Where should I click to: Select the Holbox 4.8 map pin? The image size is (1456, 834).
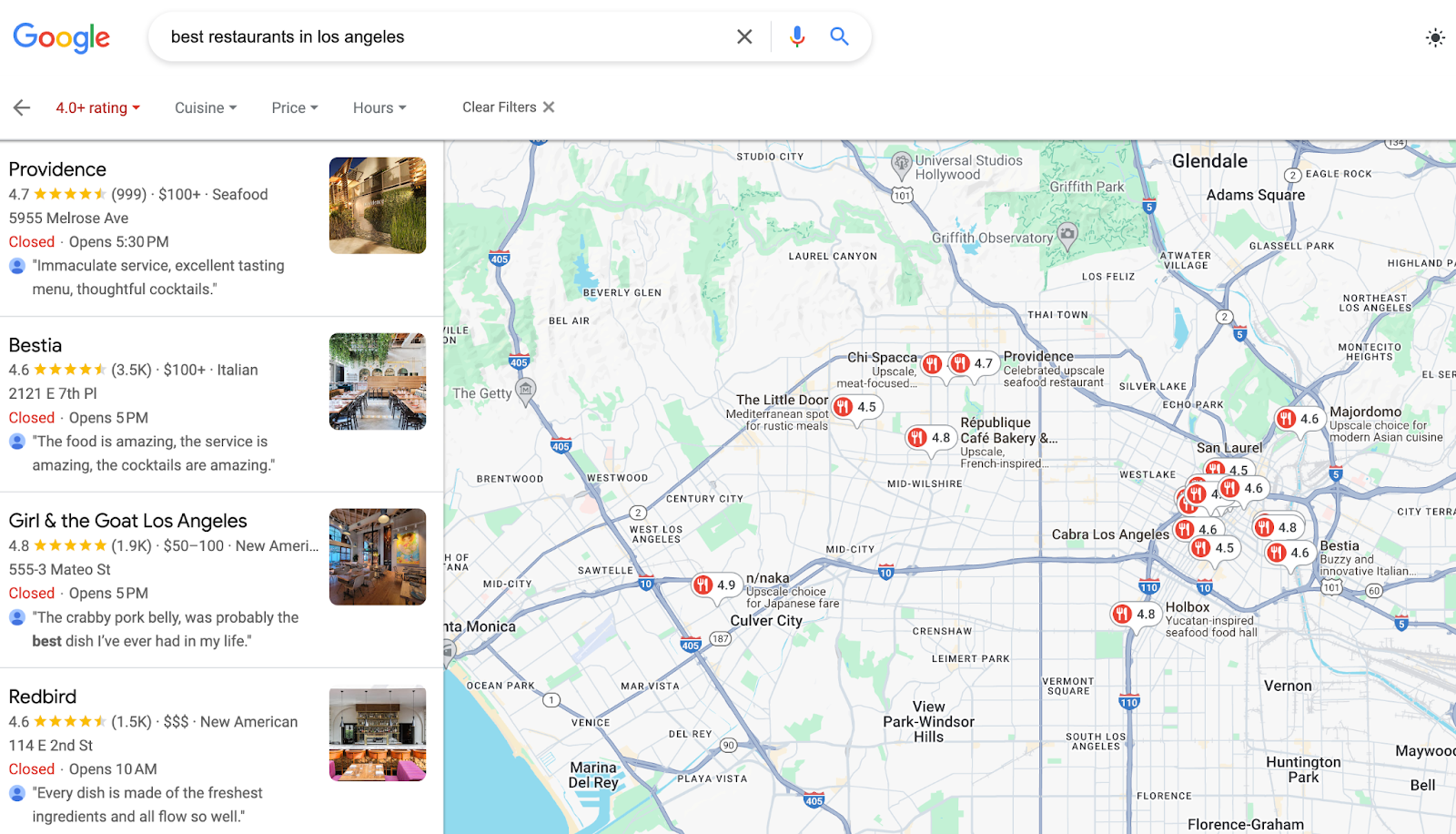click(x=1134, y=614)
